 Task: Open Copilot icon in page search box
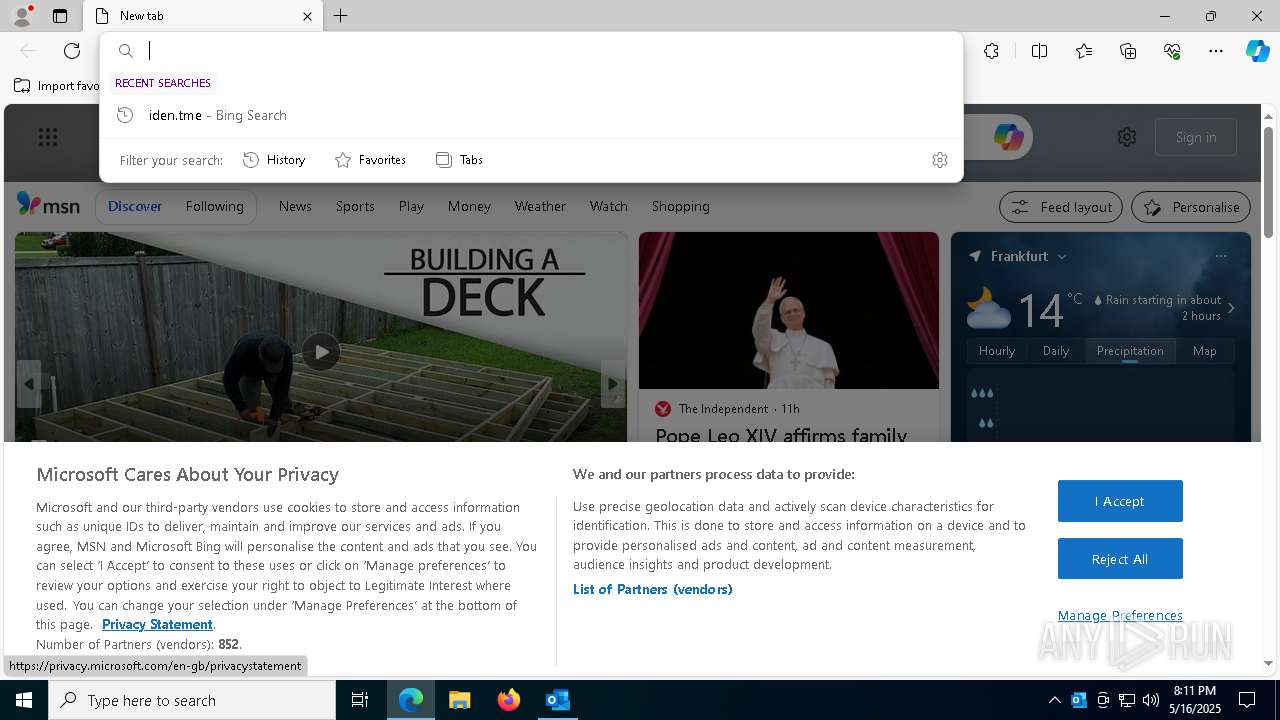(x=1008, y=137)
